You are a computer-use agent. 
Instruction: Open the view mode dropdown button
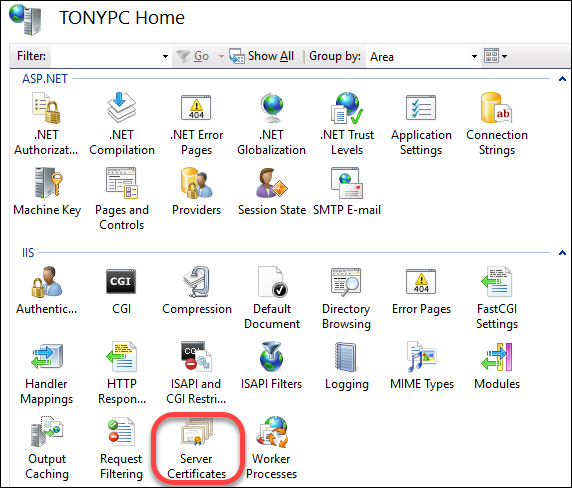point(495,56)
